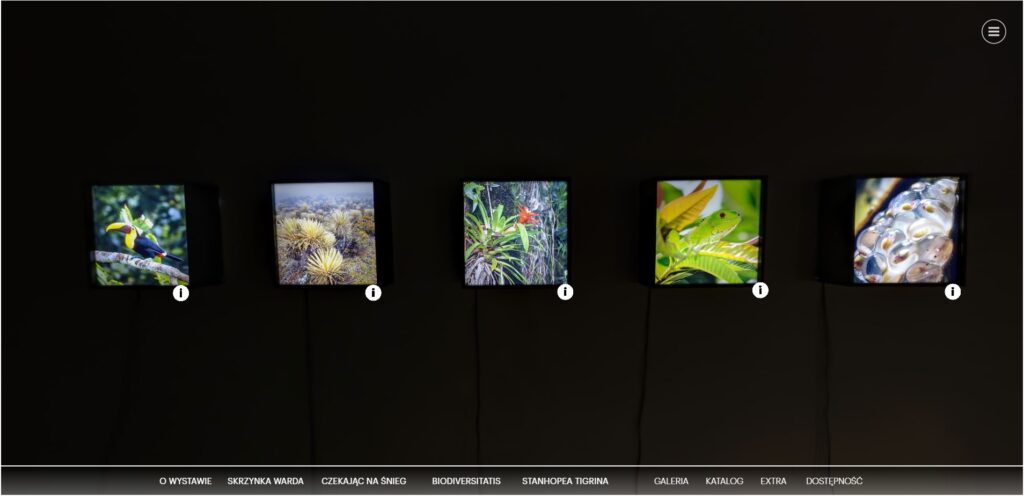Open the info icon for the spiky plants photo
Screen dimensions: 1024x496
coord(373,293)
